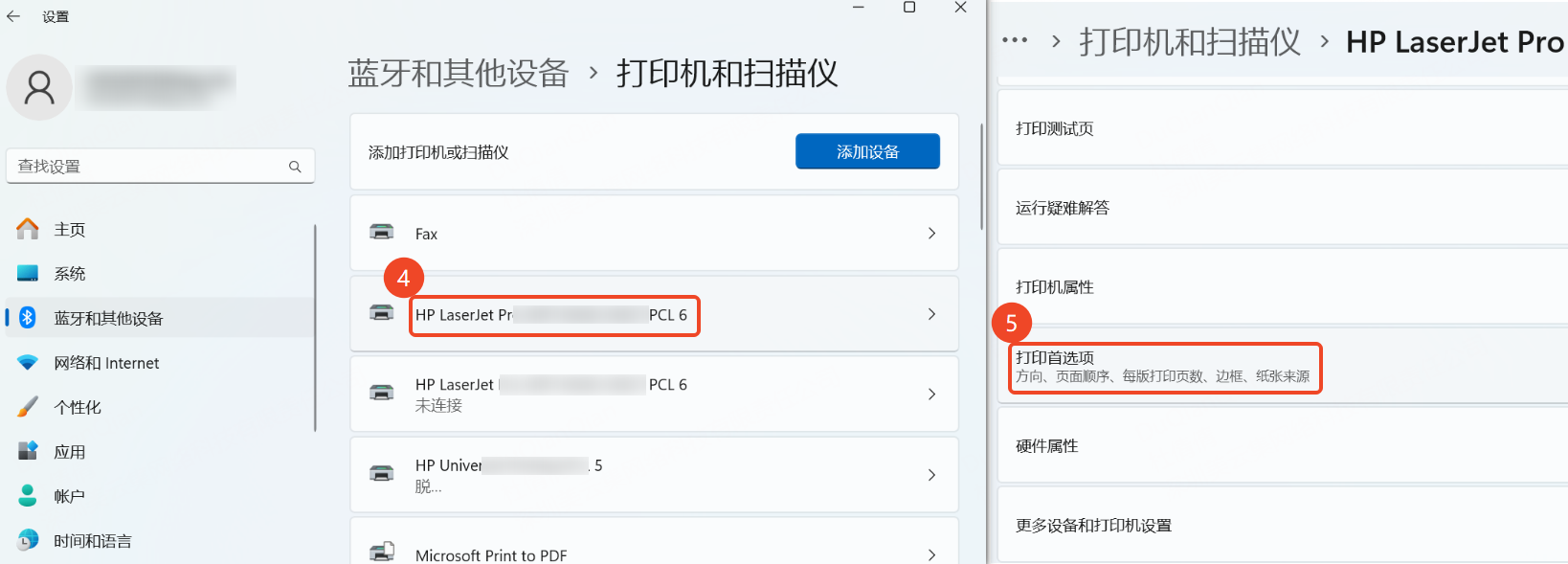The image size is (1568, 564).
Task: Open 网络和 Internet settings
Action: (160, 363)
